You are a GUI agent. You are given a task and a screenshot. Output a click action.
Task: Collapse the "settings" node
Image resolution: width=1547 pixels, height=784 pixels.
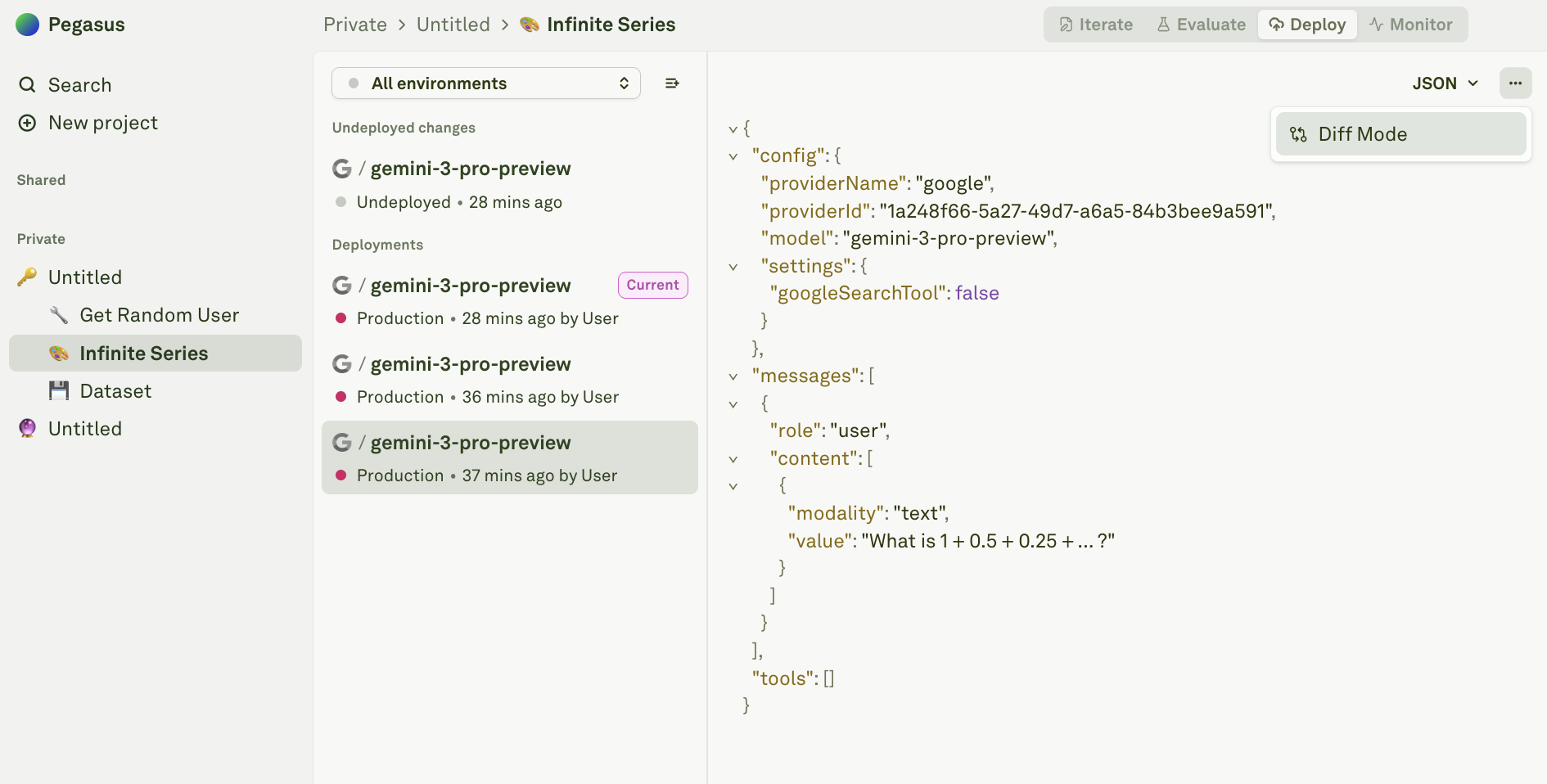coord(733,267)
